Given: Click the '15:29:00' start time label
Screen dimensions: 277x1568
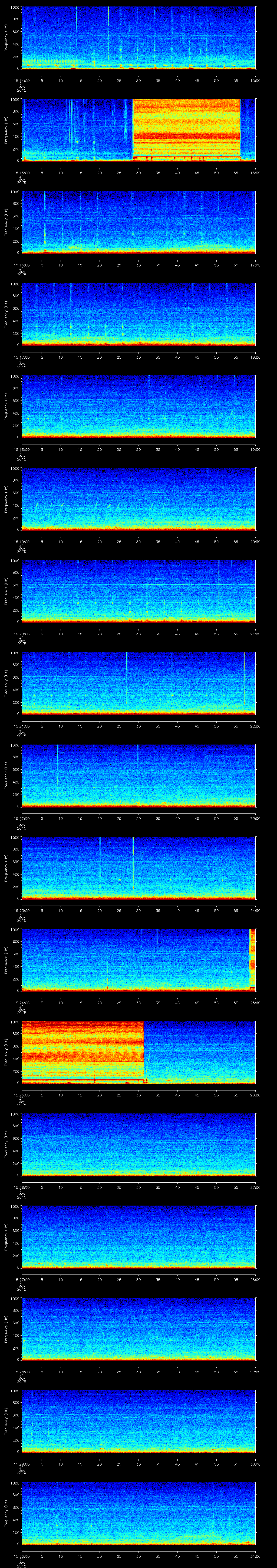Looking at the screenshot, I should click(x=21, y=1464).
